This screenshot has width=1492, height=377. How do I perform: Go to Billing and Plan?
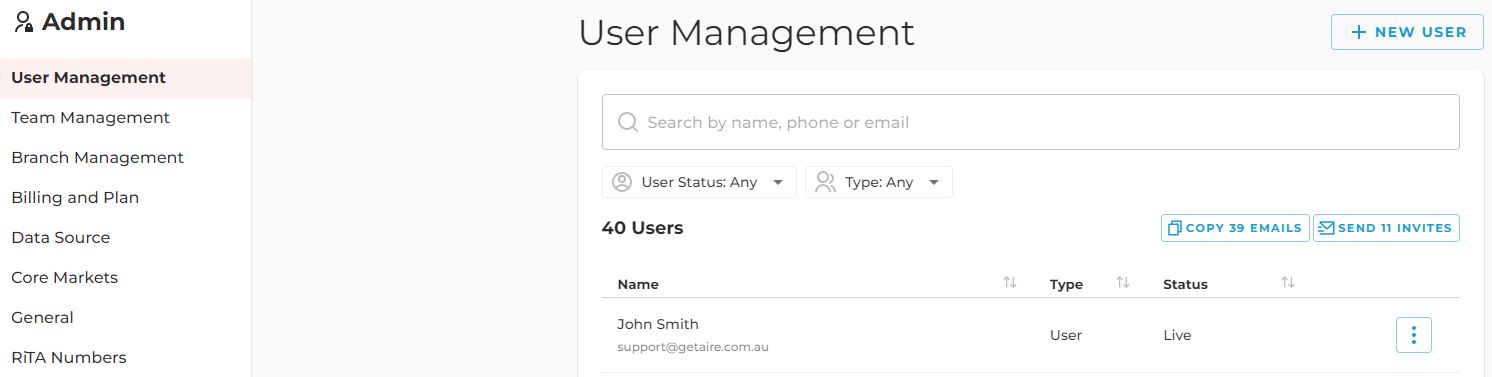tap(125, 198)
